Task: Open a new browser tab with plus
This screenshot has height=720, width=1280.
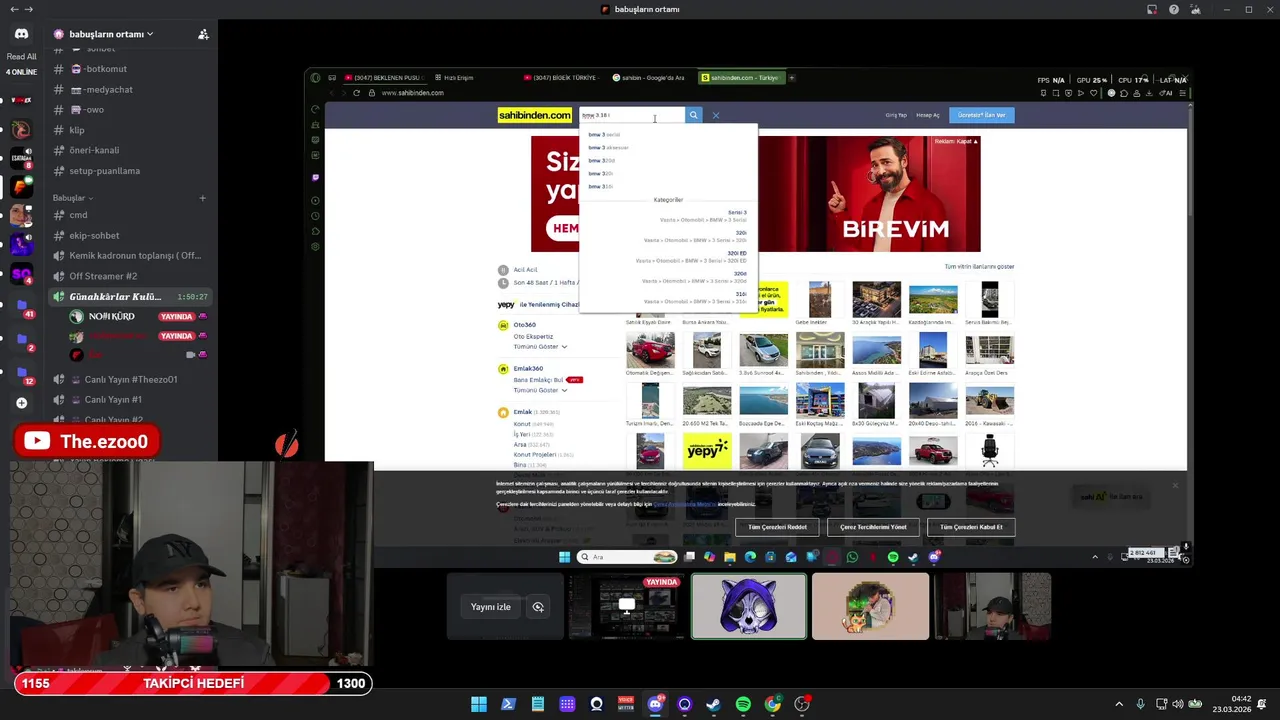Action: [792, 77]
